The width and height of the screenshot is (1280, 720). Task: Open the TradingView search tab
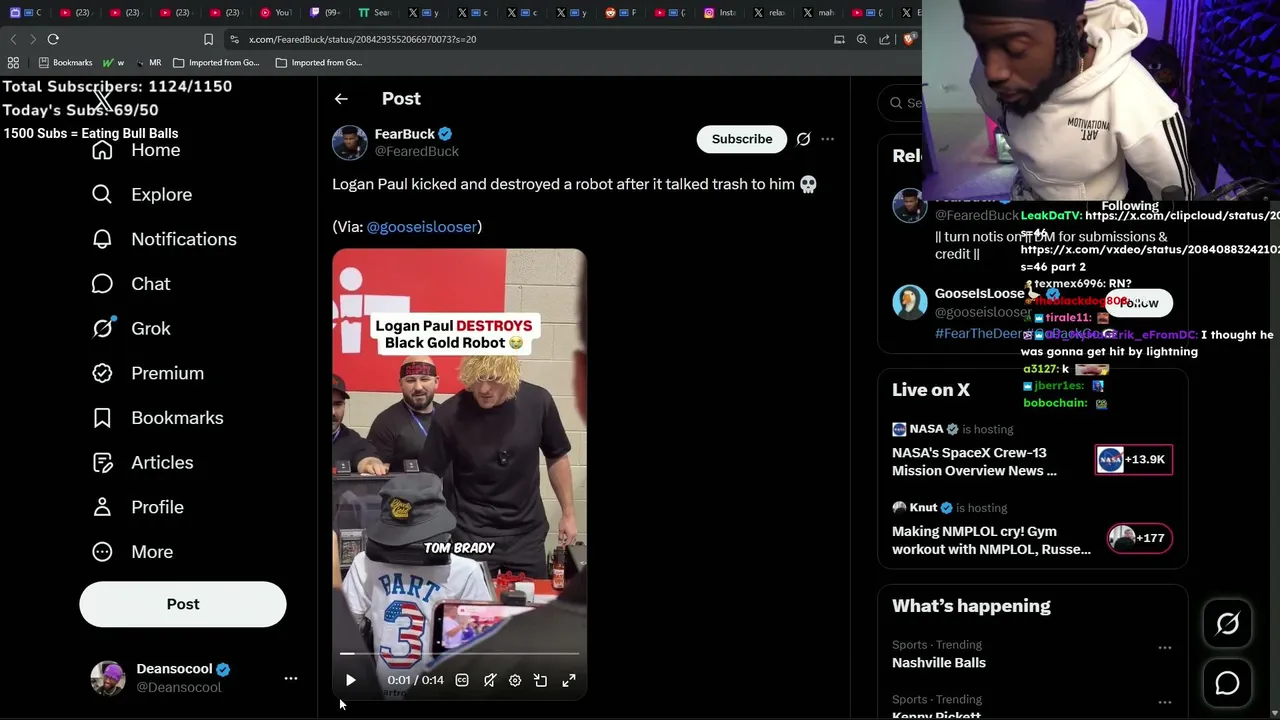[x=375, y=13]
